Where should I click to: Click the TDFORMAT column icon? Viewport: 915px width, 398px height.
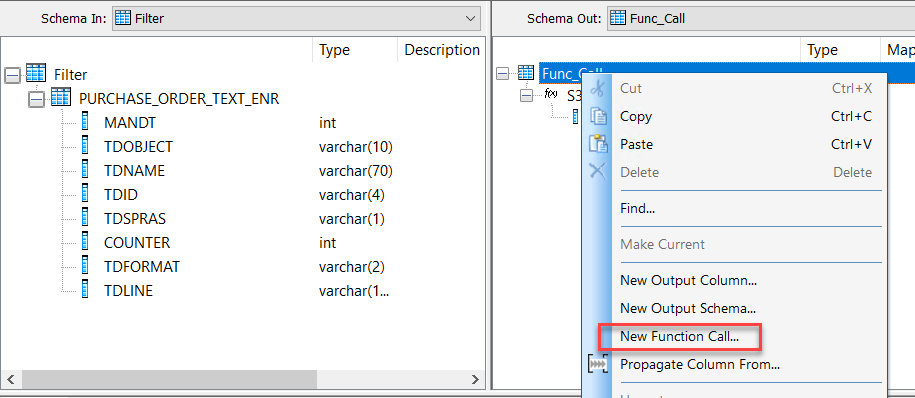85,266
